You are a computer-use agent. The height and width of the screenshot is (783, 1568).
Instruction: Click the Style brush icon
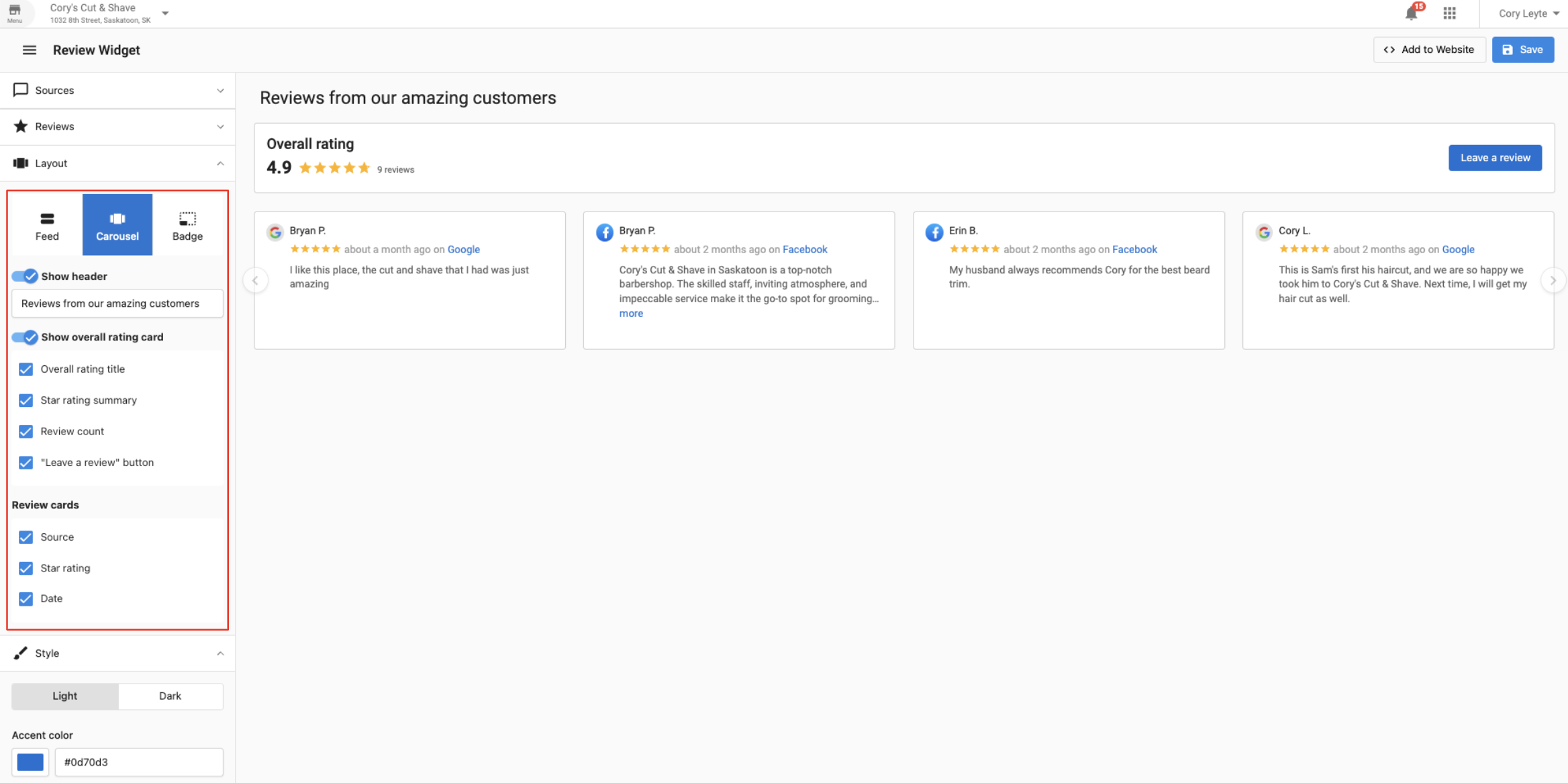20,653
